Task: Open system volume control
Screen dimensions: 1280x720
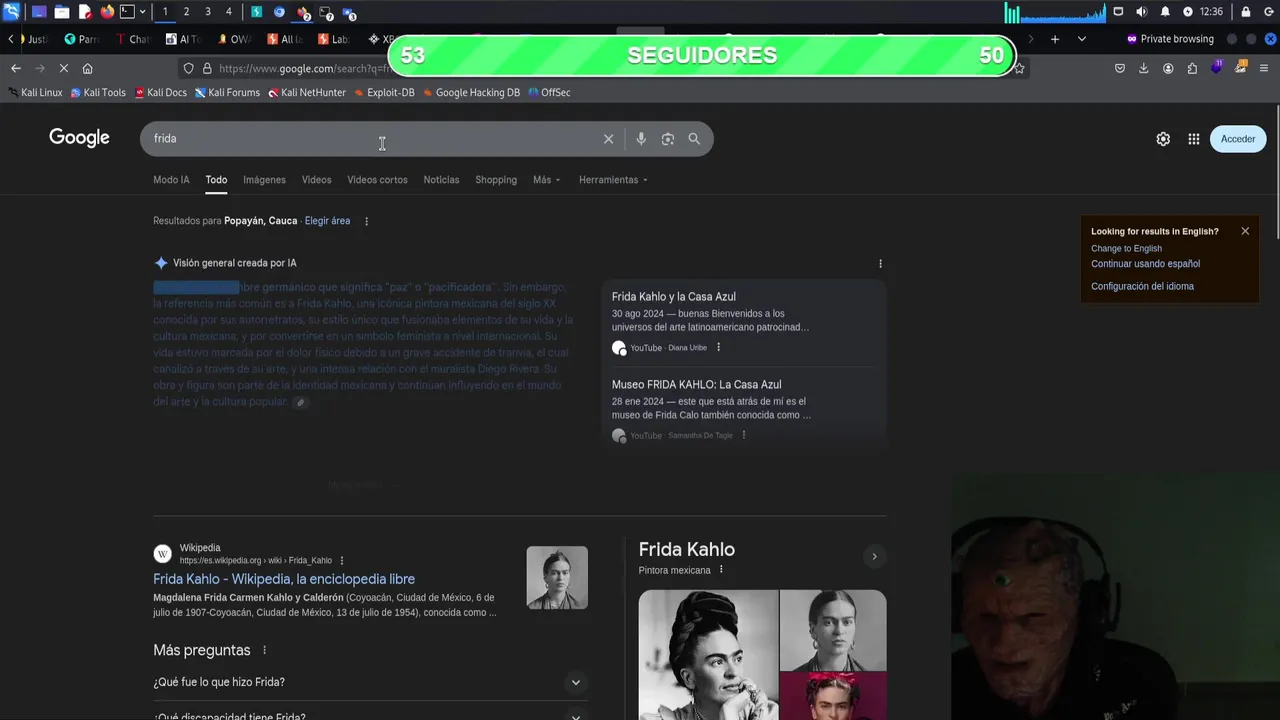Action: 1142,12
